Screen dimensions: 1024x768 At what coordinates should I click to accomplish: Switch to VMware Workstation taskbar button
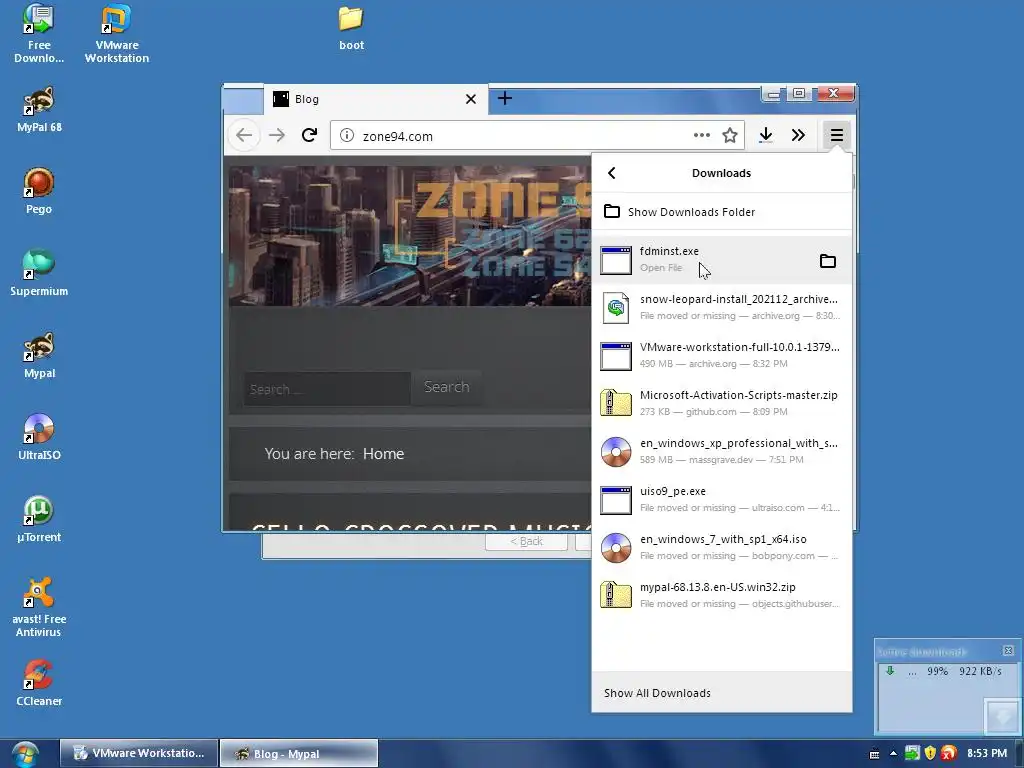point(138,753)
